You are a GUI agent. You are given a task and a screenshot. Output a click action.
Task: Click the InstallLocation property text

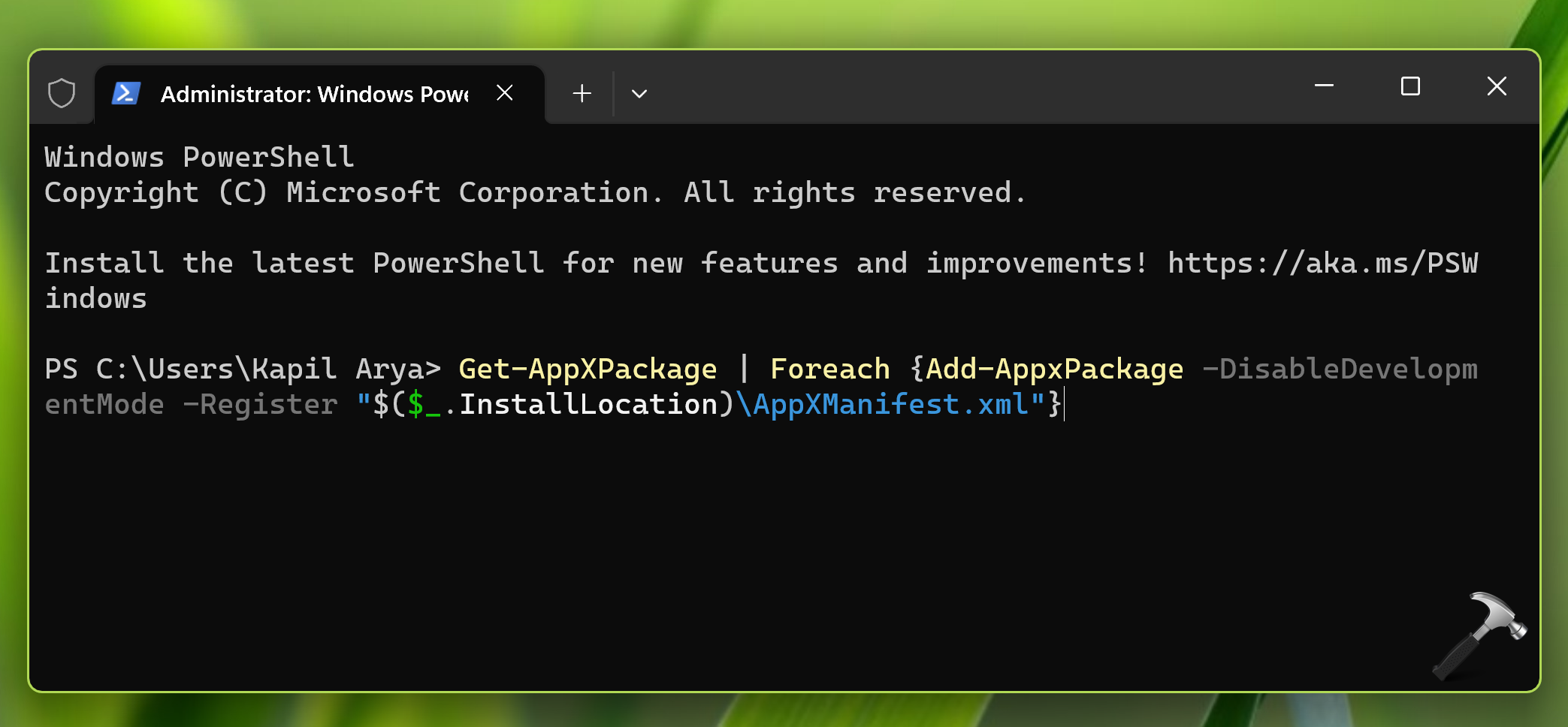[588, 405]
